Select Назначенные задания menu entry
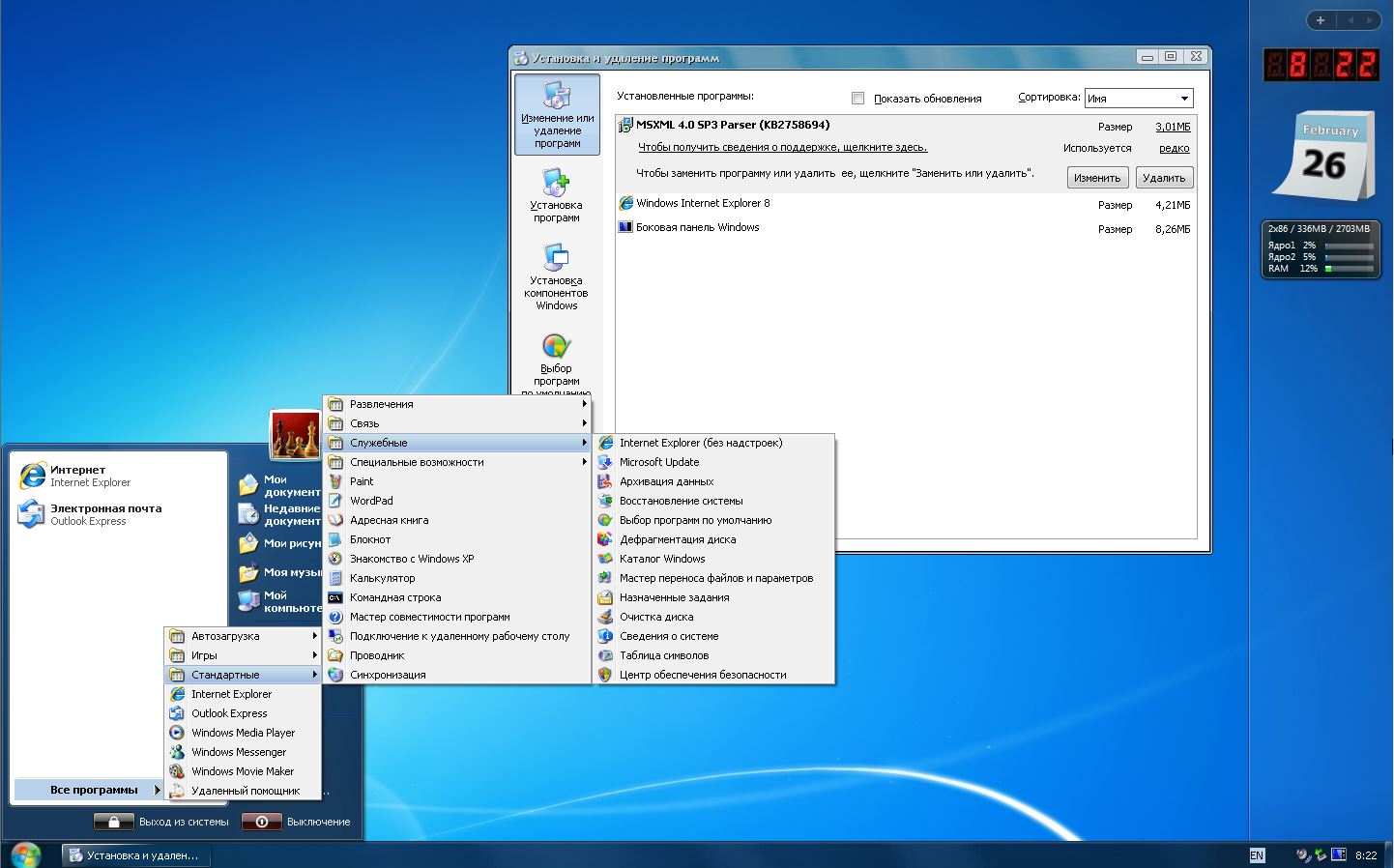 pyautogui.click(x=713, y=597)
